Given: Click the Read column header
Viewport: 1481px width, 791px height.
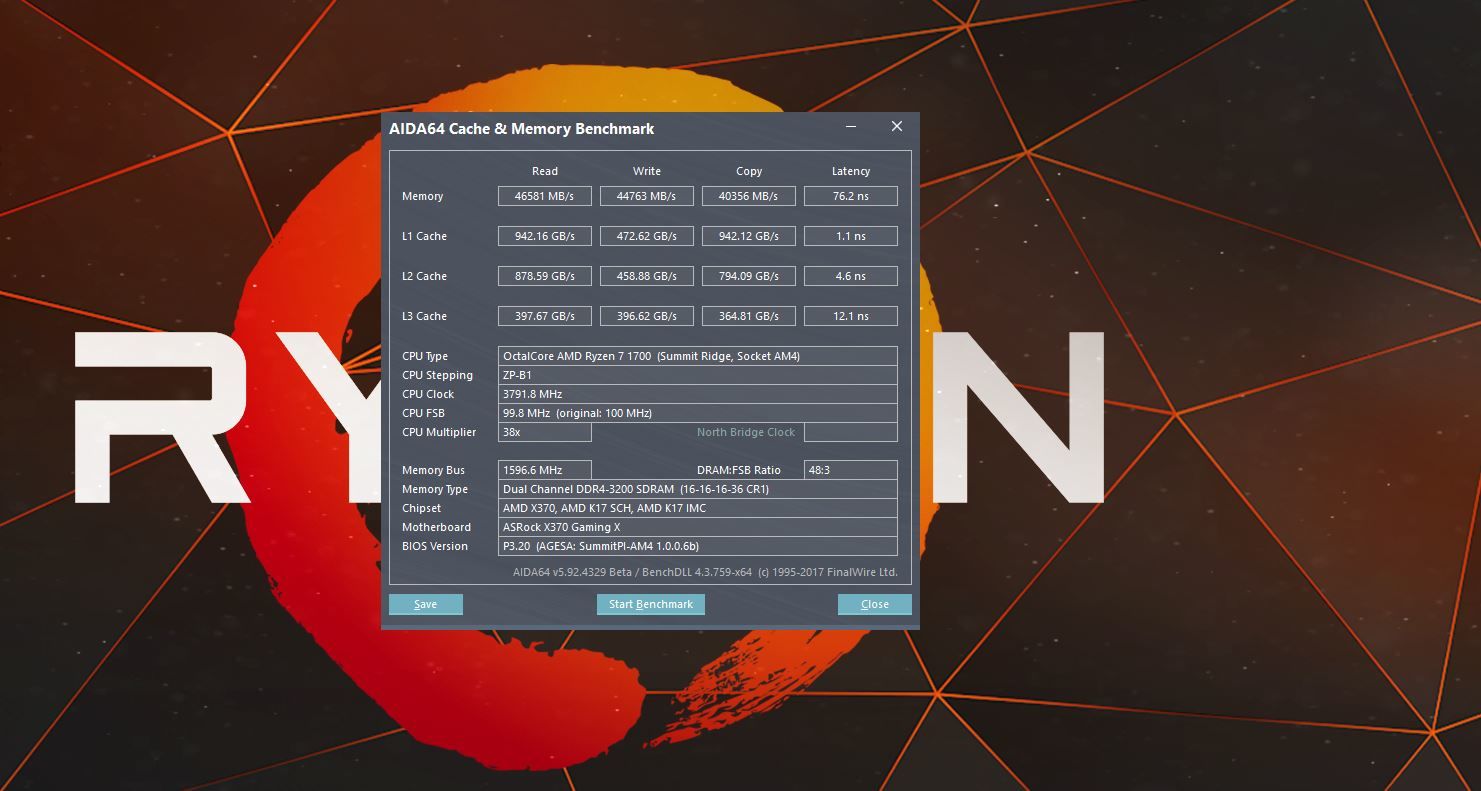Looking at the screenshot, I should 545,171.
